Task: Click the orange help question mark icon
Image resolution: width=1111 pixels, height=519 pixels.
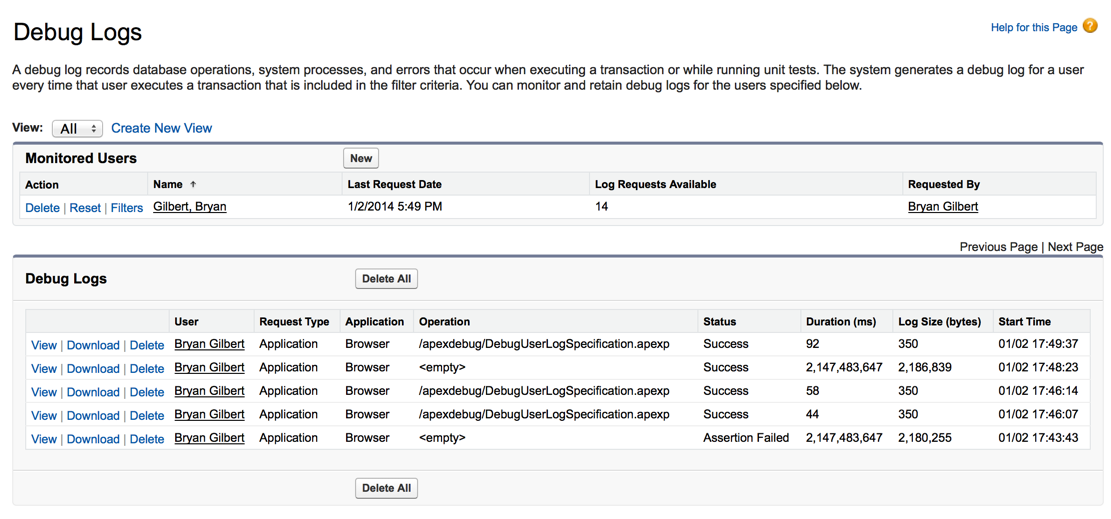Action: pos(1090,26)
